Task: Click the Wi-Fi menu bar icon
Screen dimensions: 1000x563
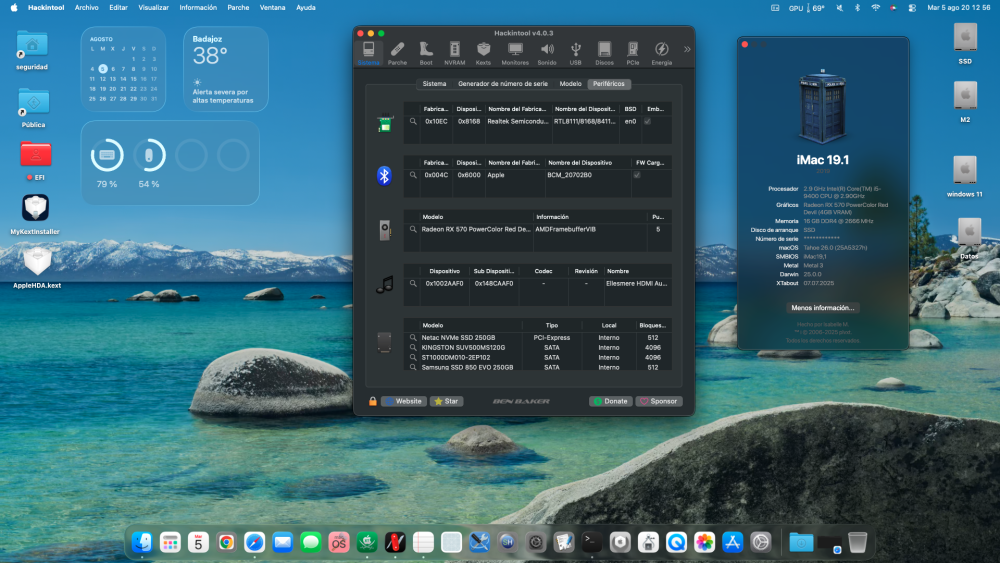Action: click(875, 8)
